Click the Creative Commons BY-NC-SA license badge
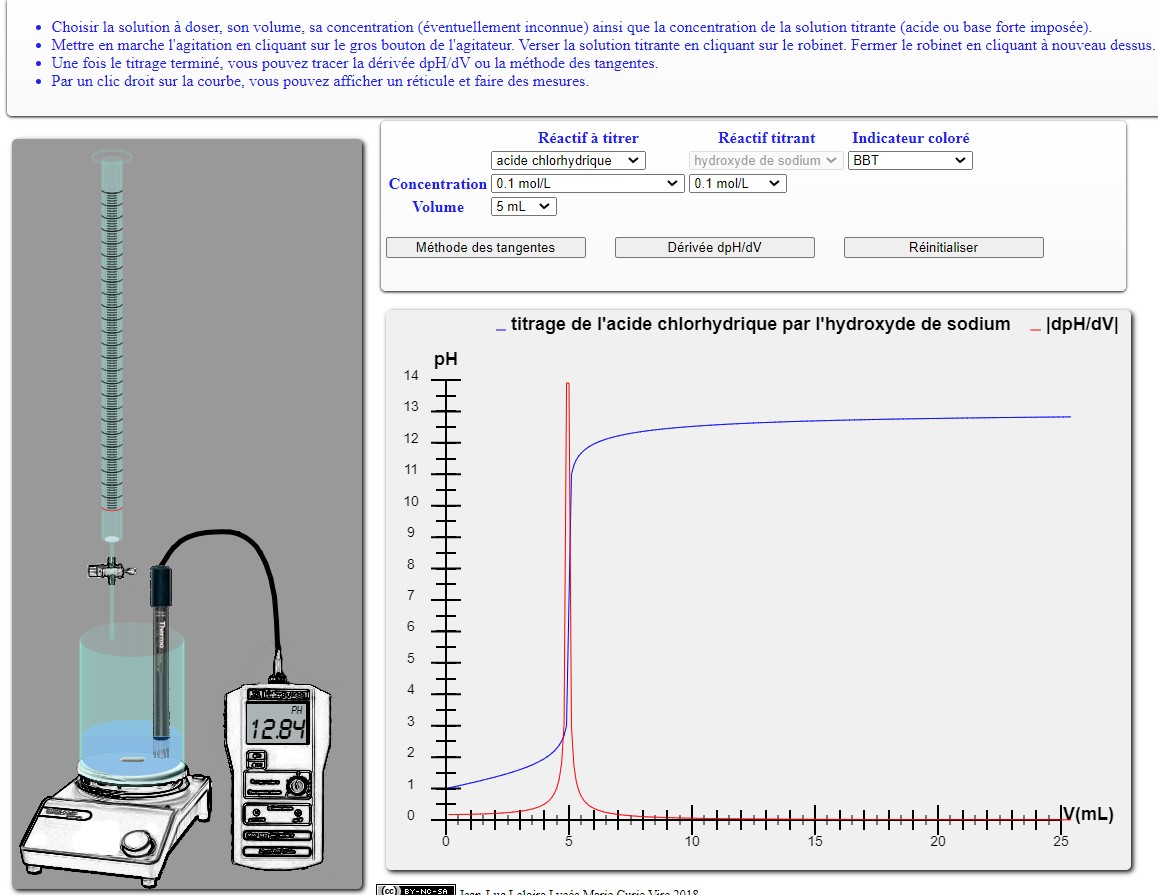The image size is (1158, 895). tap(416, 890)
